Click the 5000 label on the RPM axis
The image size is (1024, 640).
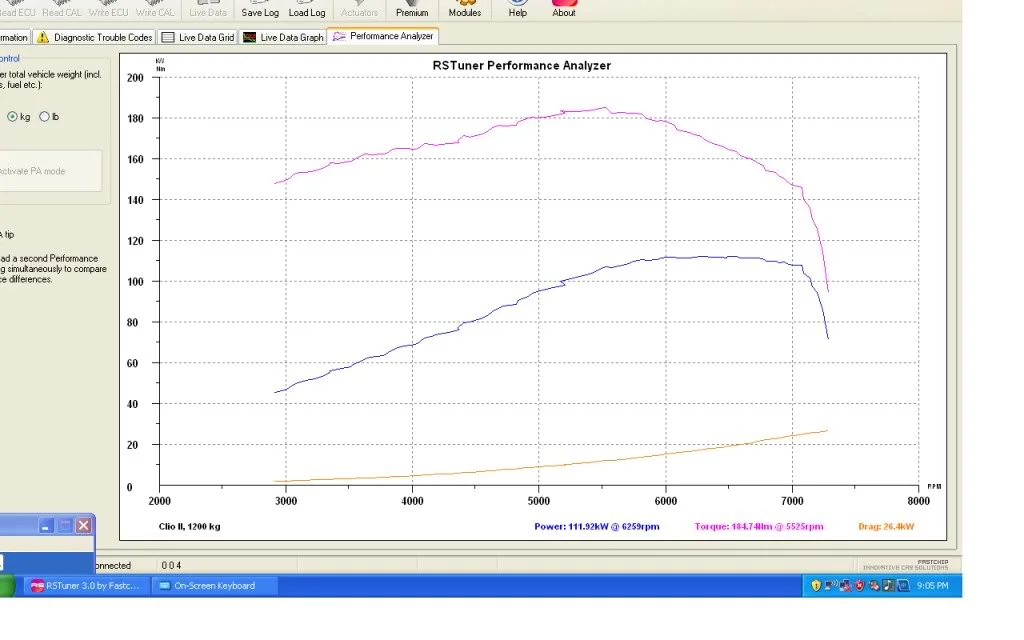[x=539, y=501]
